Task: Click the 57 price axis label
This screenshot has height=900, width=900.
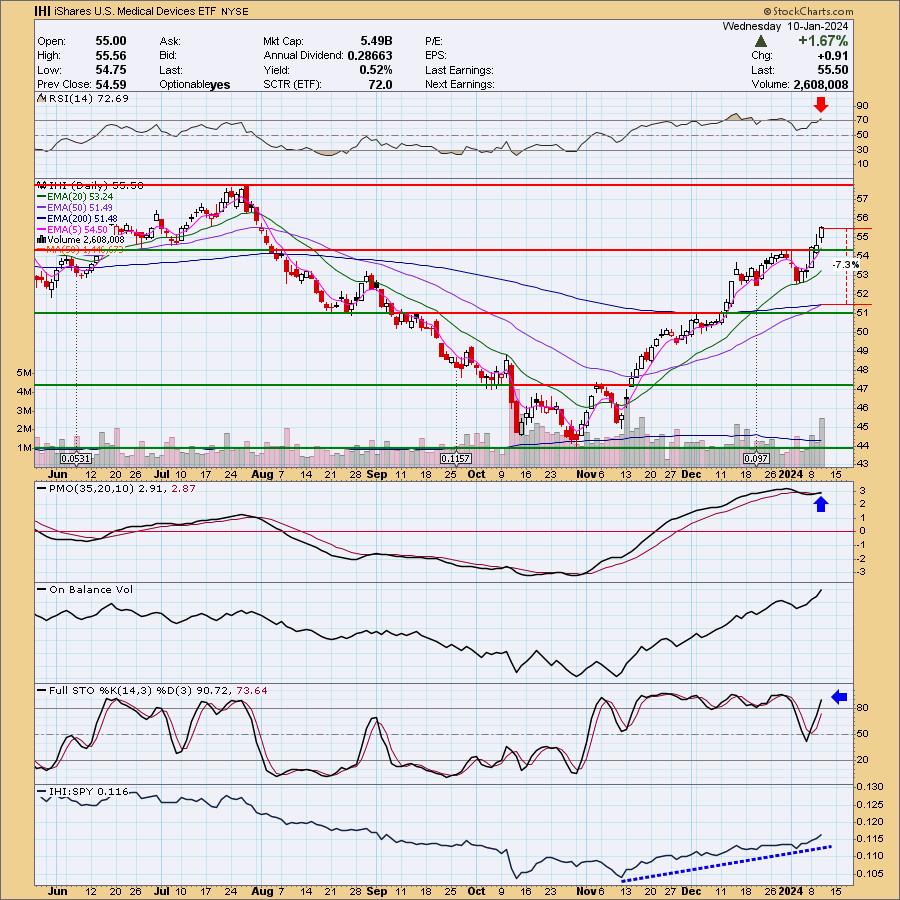Action: [862, 199]
